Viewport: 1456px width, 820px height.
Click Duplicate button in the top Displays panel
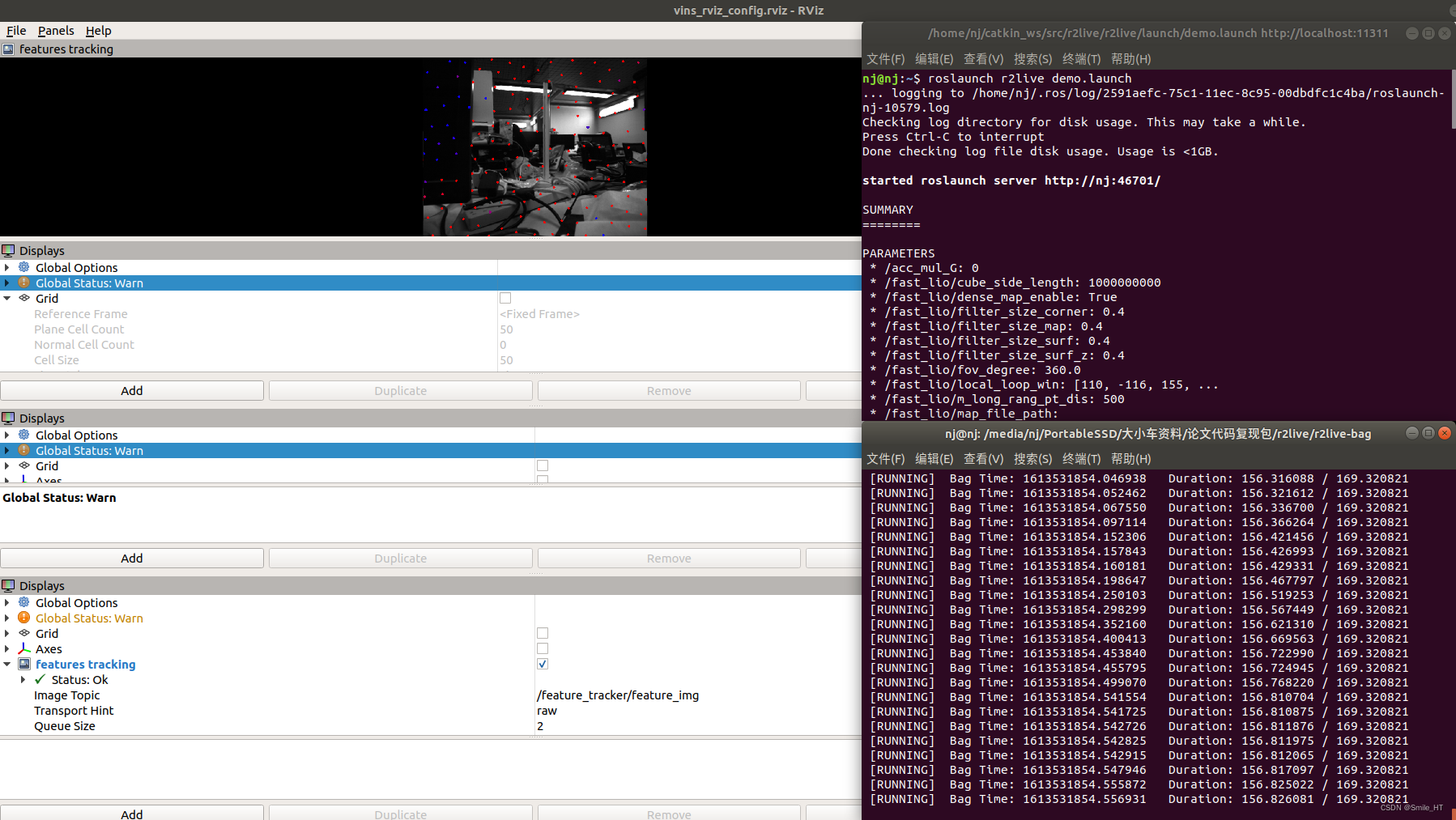[x=400, y=391]
